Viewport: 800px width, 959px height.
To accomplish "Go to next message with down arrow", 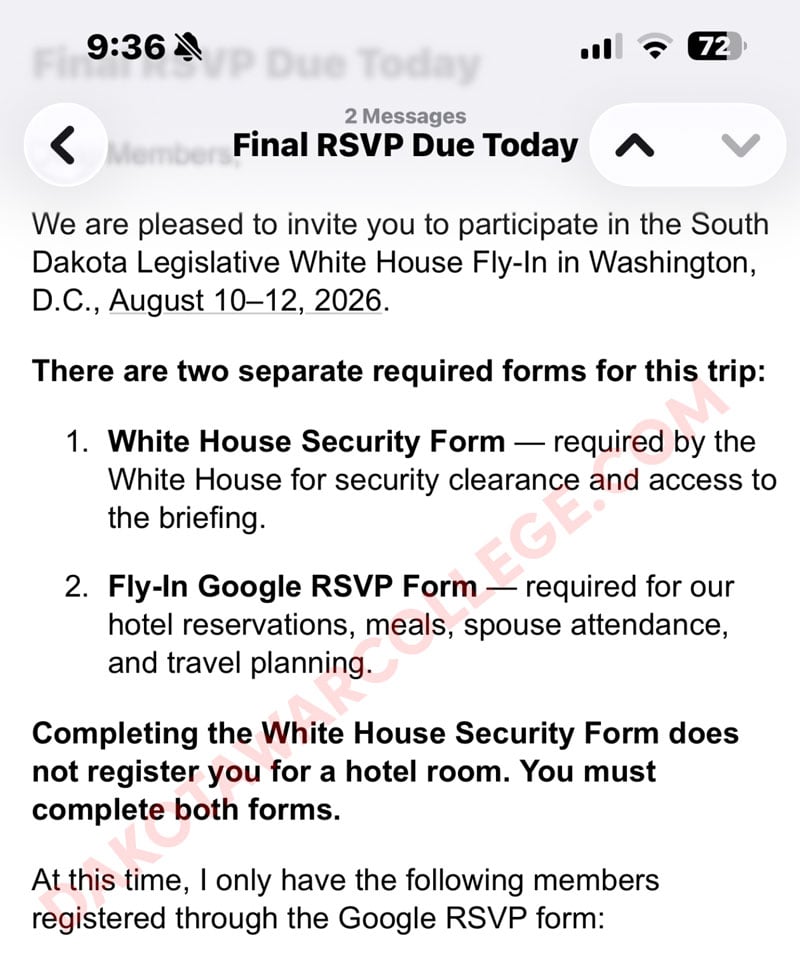I will click(740, 146).
